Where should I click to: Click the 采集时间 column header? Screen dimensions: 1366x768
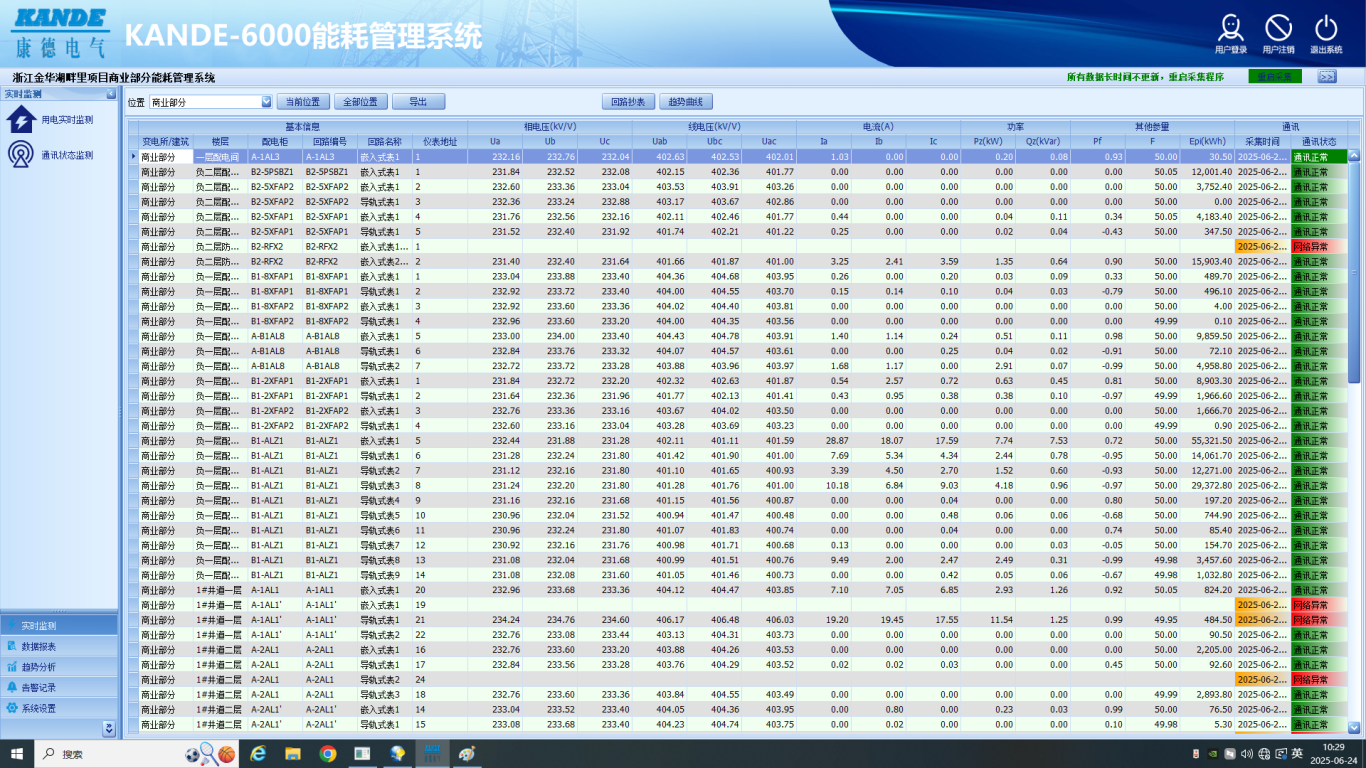1262,142
